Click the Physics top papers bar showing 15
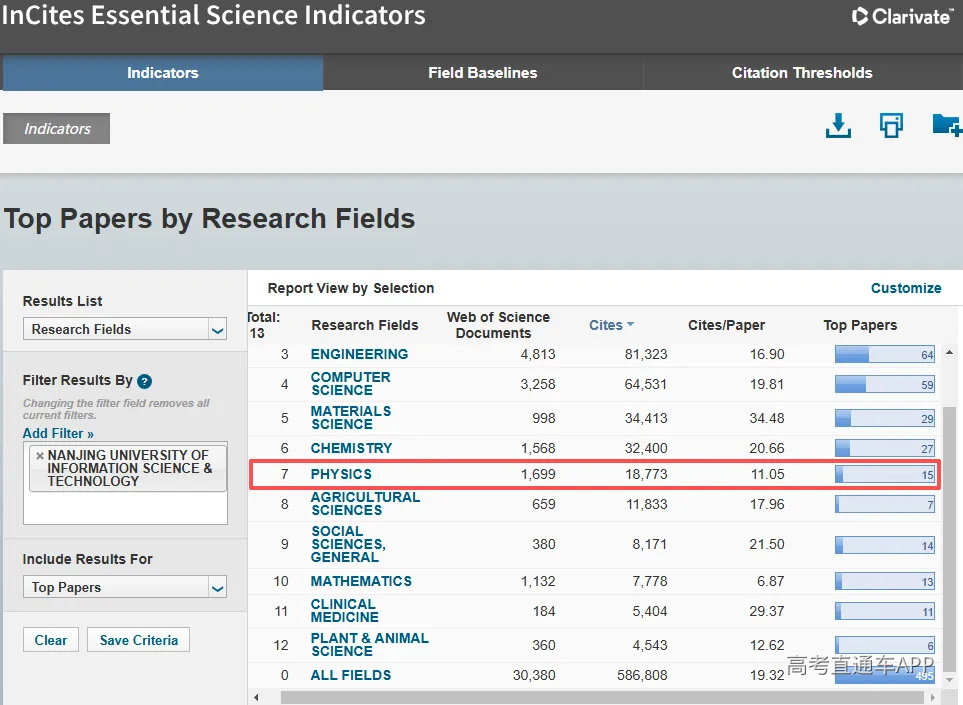This screenshot has width=963, height=705. [x=885, y=474]
